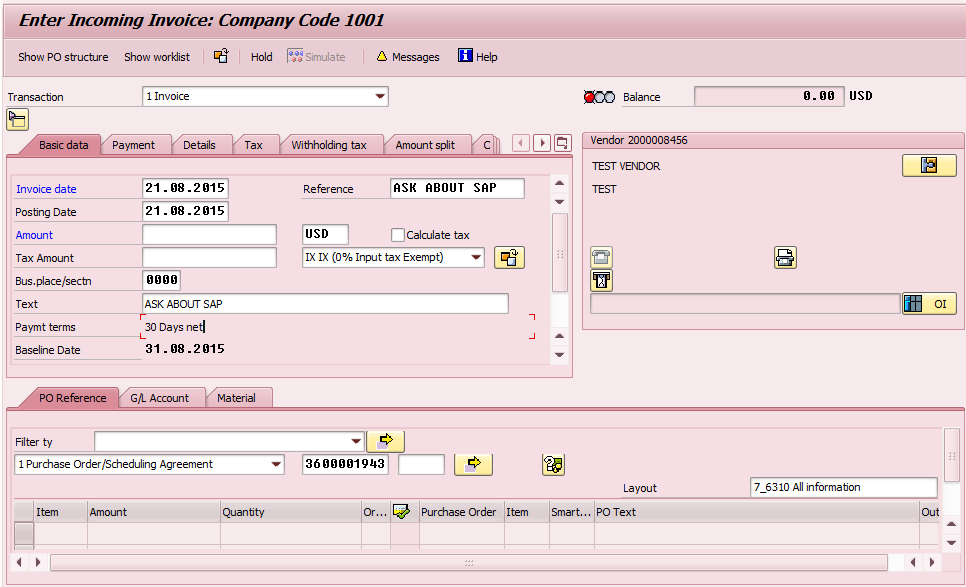The image size is (966, 587).
Task: Click Show PO structure
Action: pyautogui.click(x=62, y=57)
